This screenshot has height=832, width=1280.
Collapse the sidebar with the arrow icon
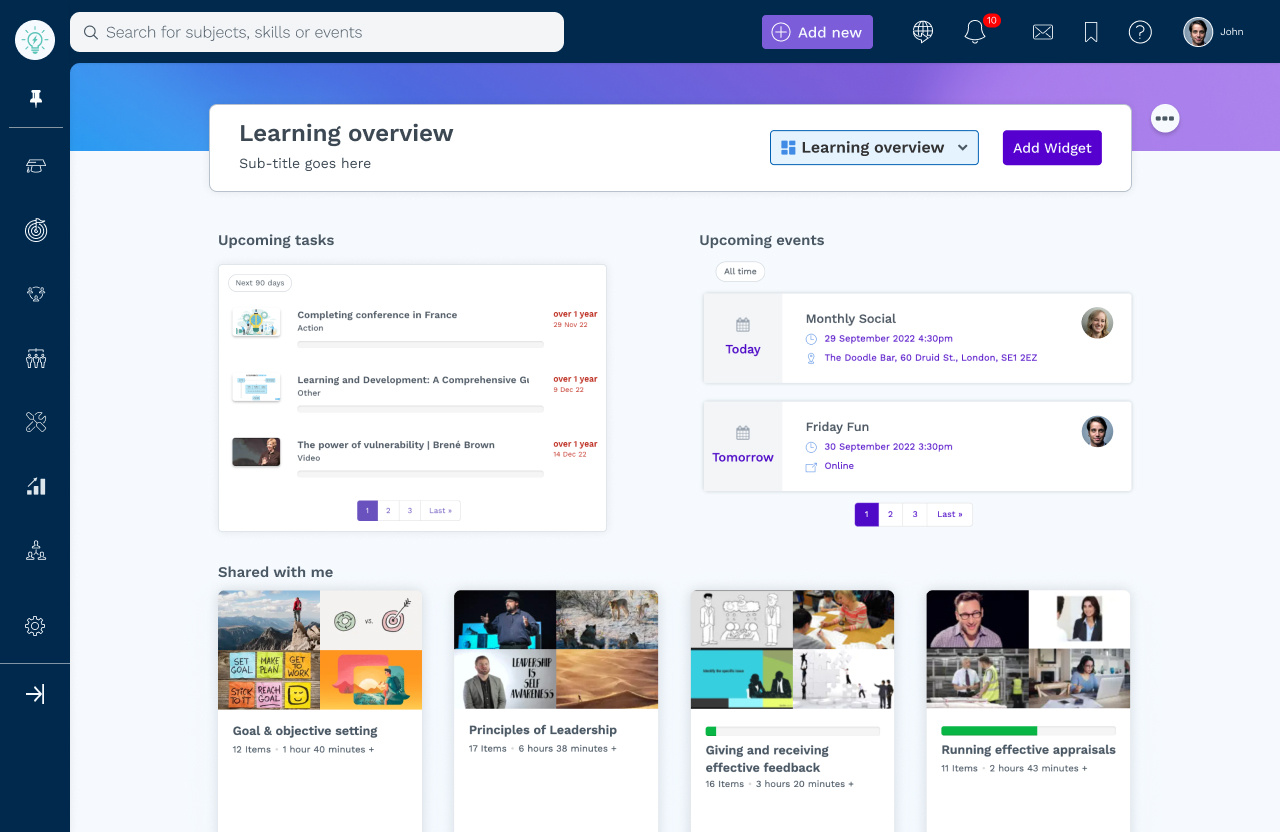coord(35,693)
